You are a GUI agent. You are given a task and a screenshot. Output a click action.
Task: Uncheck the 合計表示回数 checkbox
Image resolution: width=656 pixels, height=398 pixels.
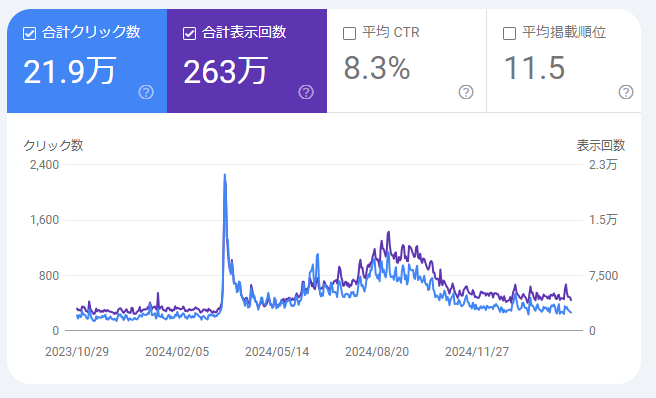pos(190,33)
